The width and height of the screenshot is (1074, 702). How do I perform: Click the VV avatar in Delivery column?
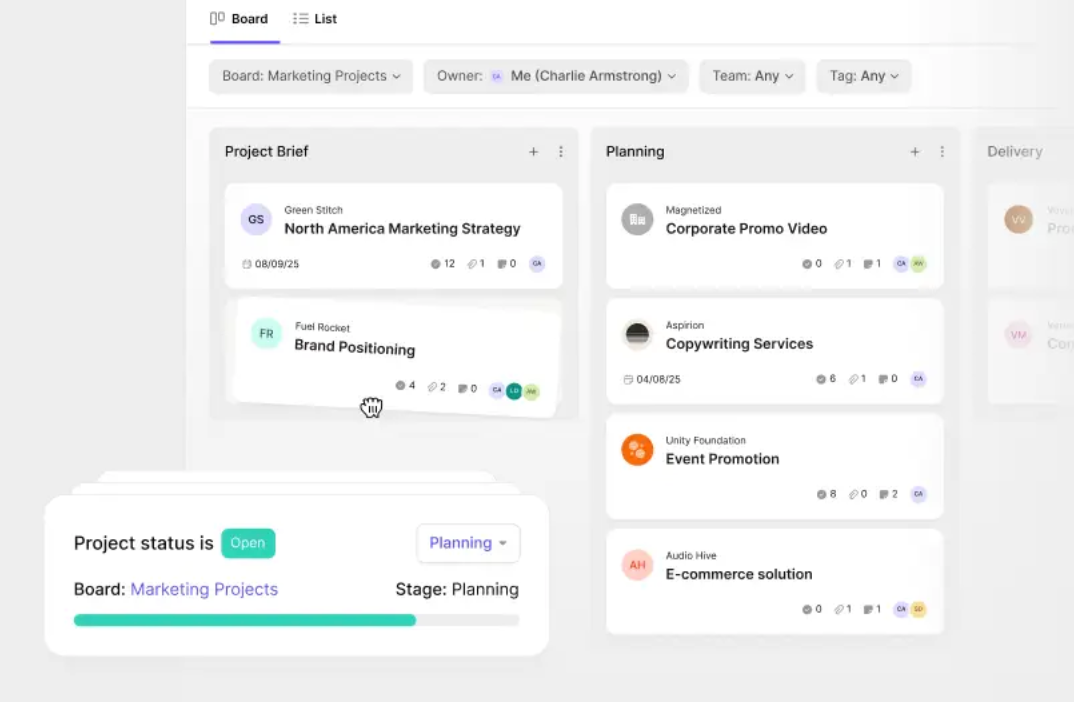pyautogui.click(x=1019, y=220)
